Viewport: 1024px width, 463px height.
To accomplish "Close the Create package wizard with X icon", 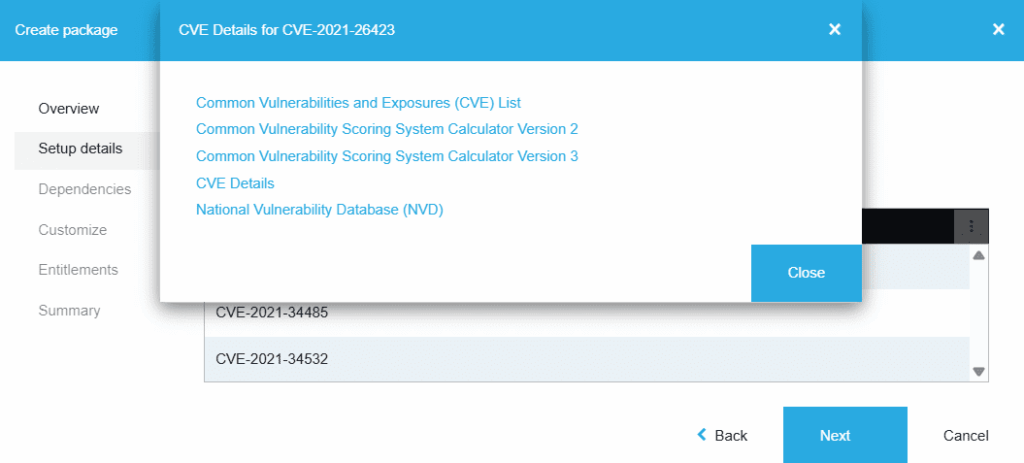I will click(997, 30).
